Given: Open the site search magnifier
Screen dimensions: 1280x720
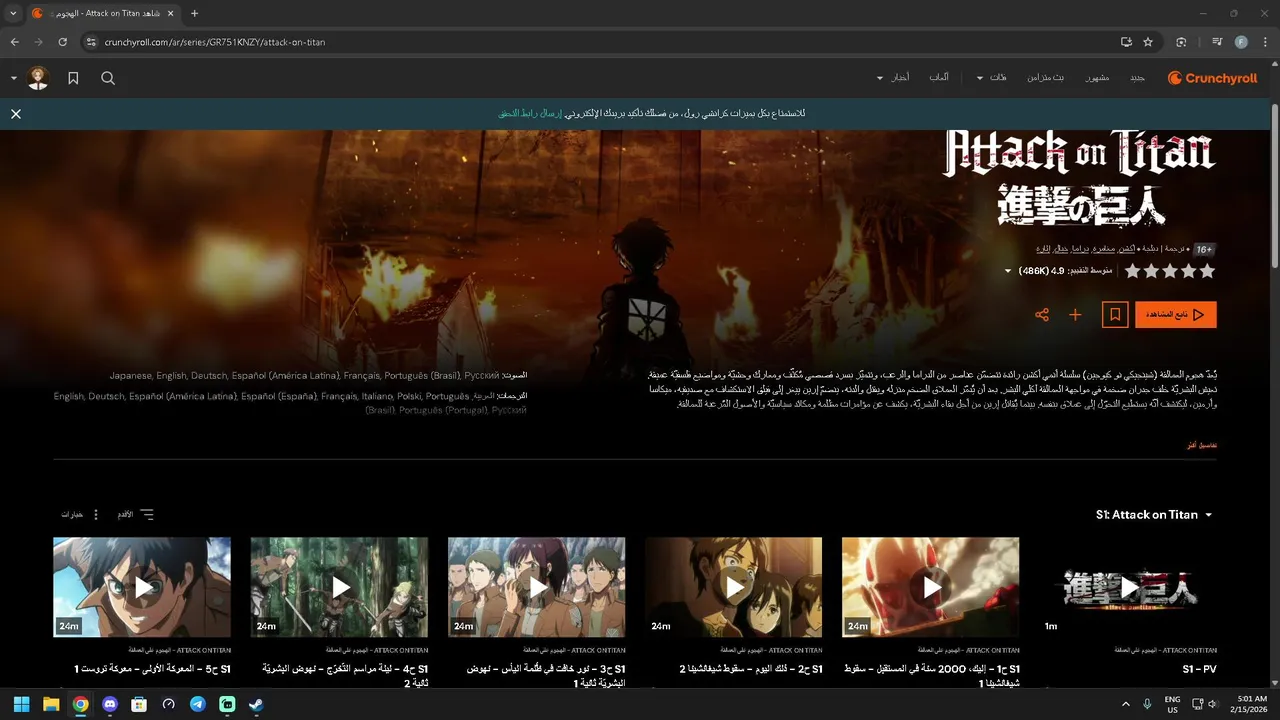Looking at the screenshot, I should tap(108, 78).
